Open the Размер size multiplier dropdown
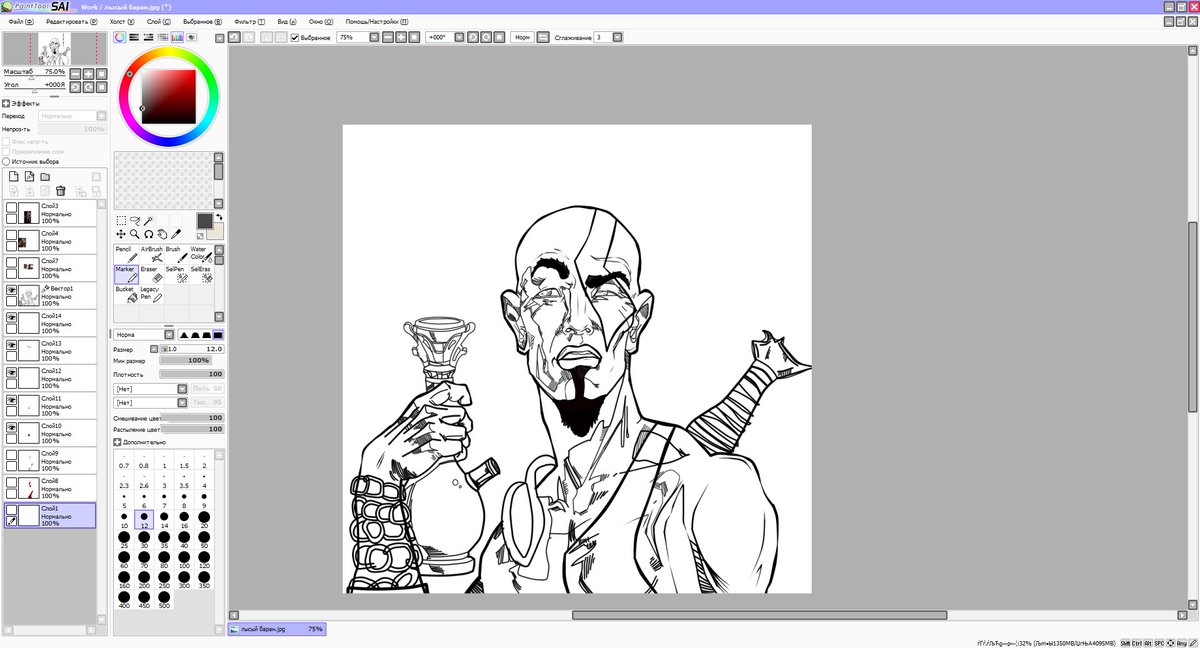Screen dimensions: 1200x648 tap(155, 349)
